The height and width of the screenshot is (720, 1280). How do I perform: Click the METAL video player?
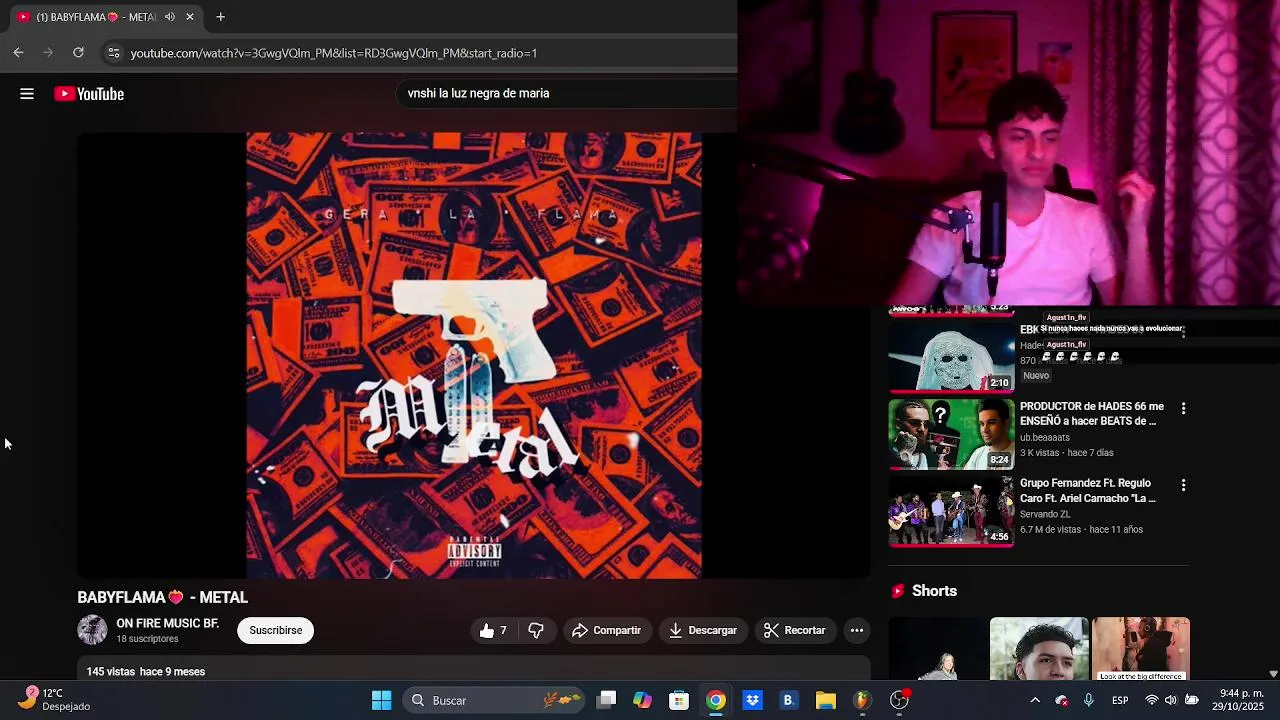(x=474, y=356)
